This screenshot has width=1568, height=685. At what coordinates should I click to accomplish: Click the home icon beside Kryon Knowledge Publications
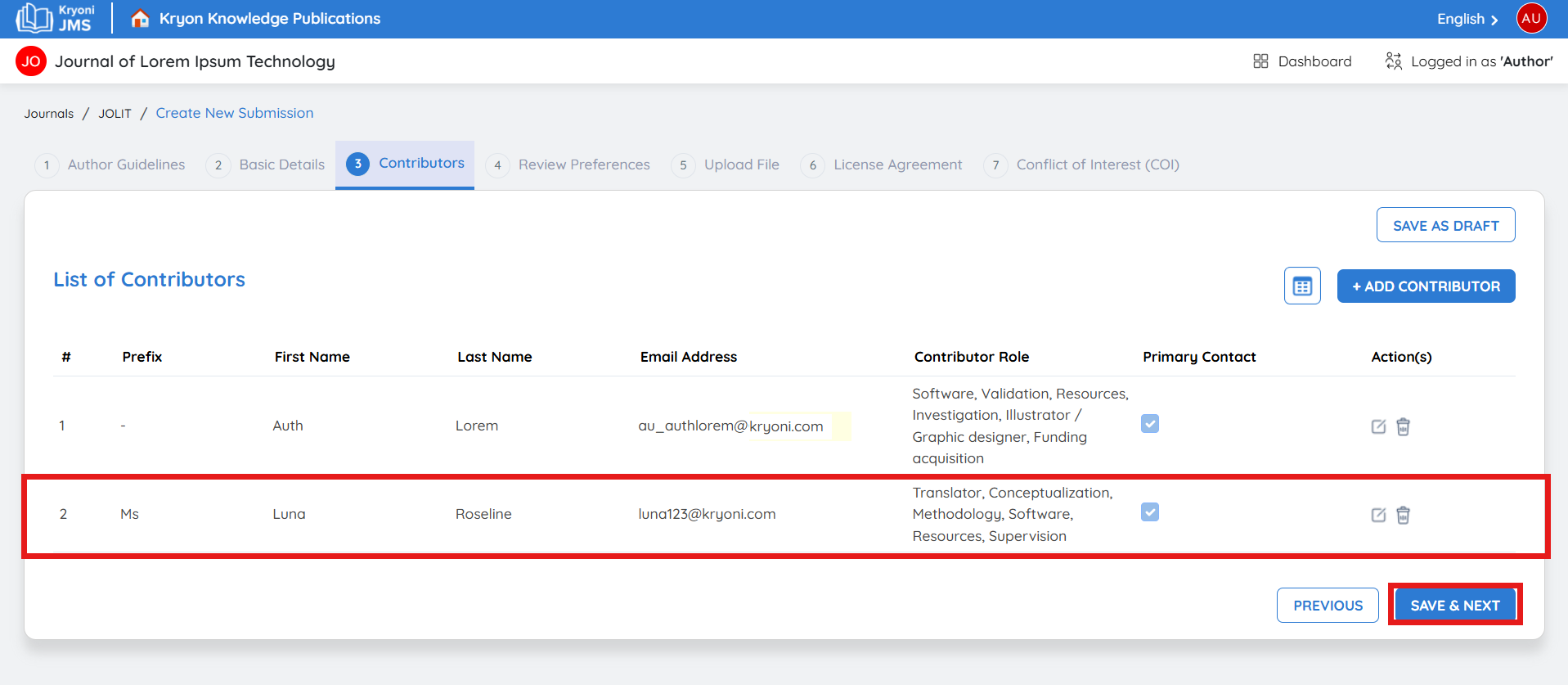(x=140, y=18)
